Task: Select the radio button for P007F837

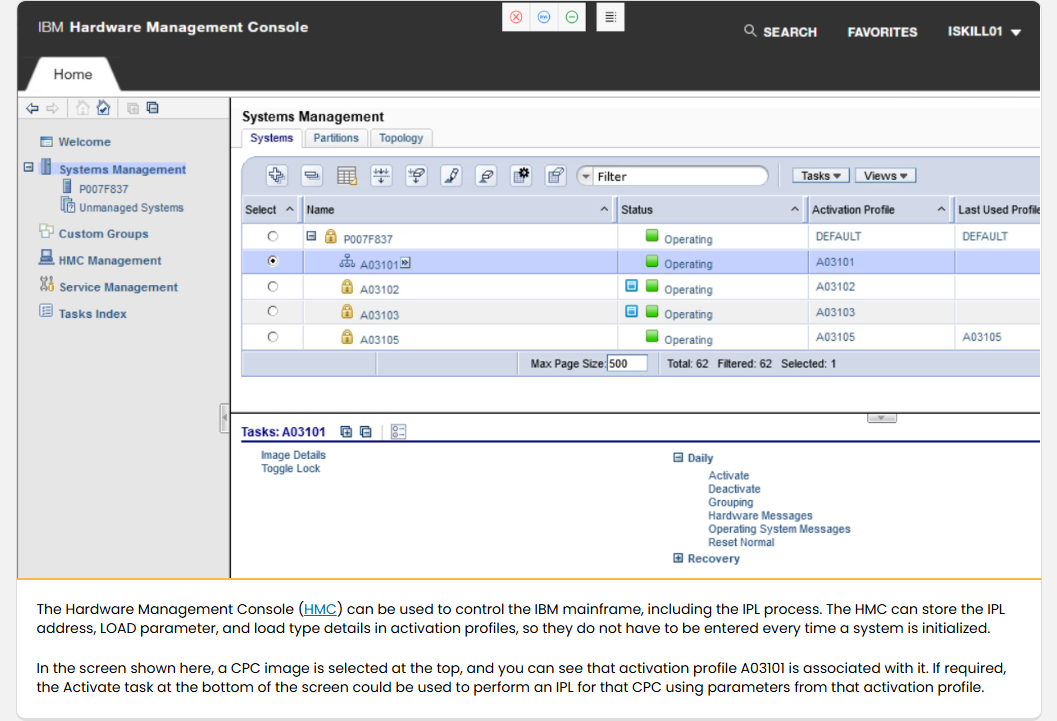Action: tap(272, 237)
